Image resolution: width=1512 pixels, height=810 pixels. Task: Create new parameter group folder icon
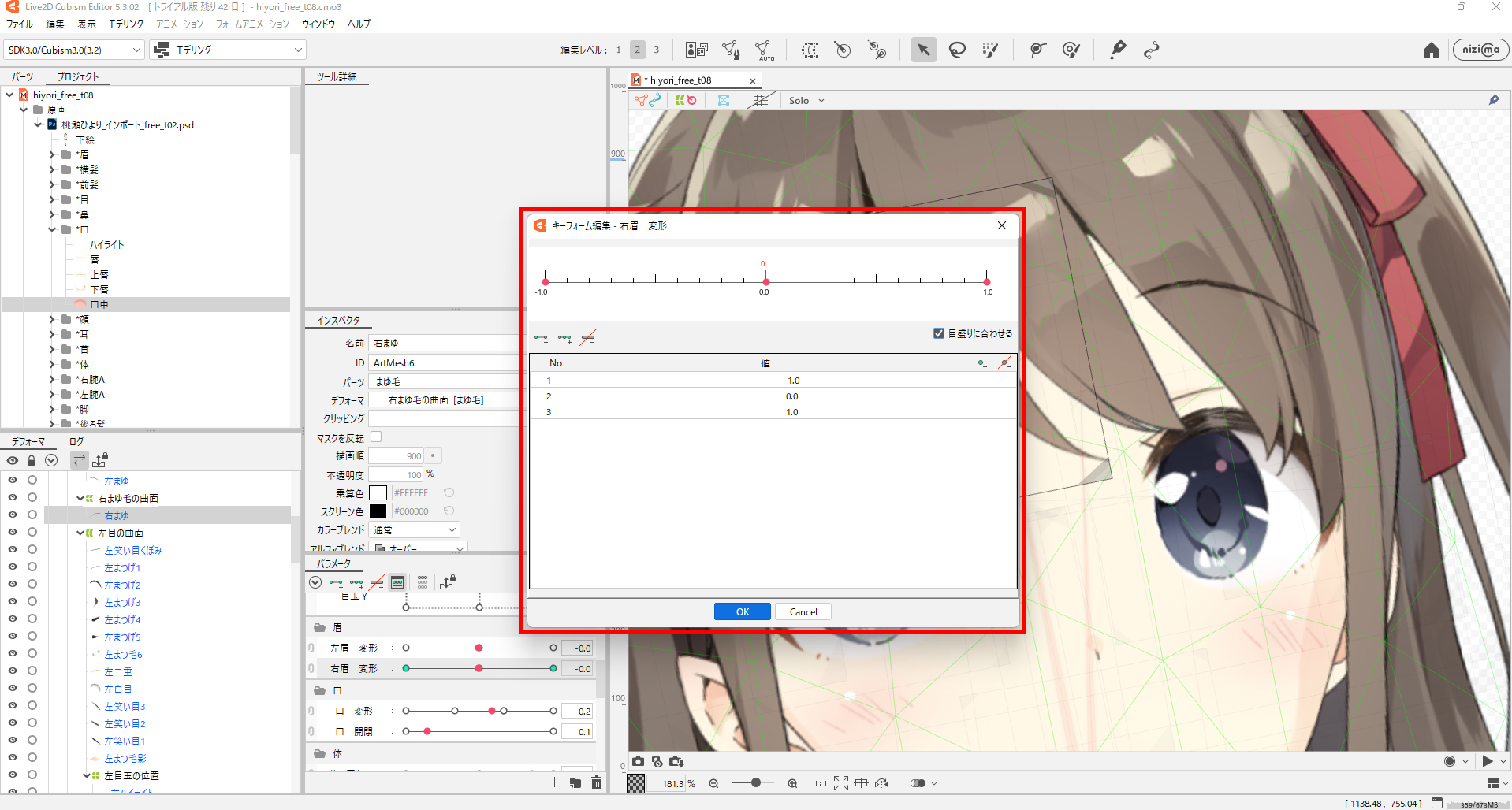[x=575, y=782]
